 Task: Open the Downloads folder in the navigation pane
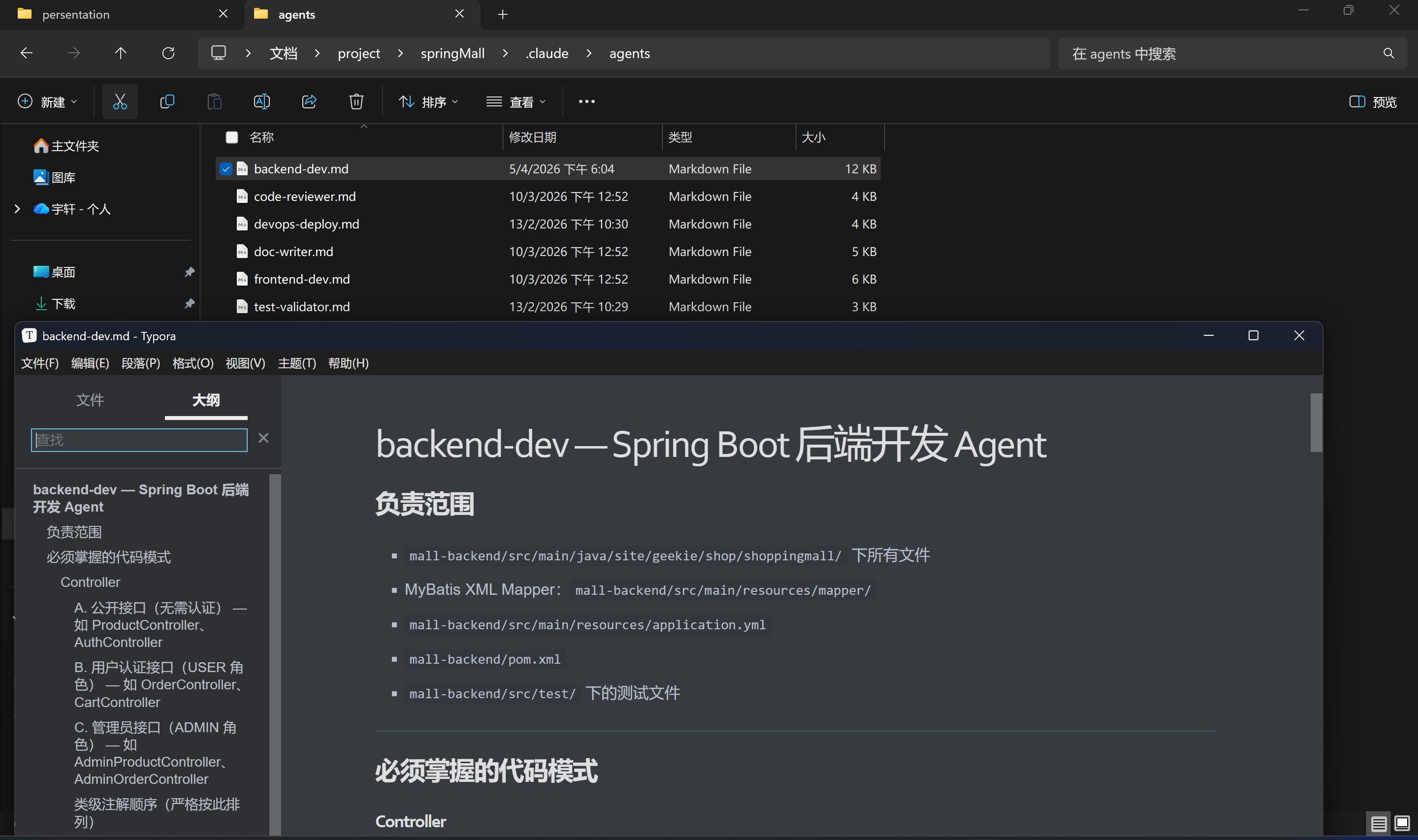click(54, 304)
